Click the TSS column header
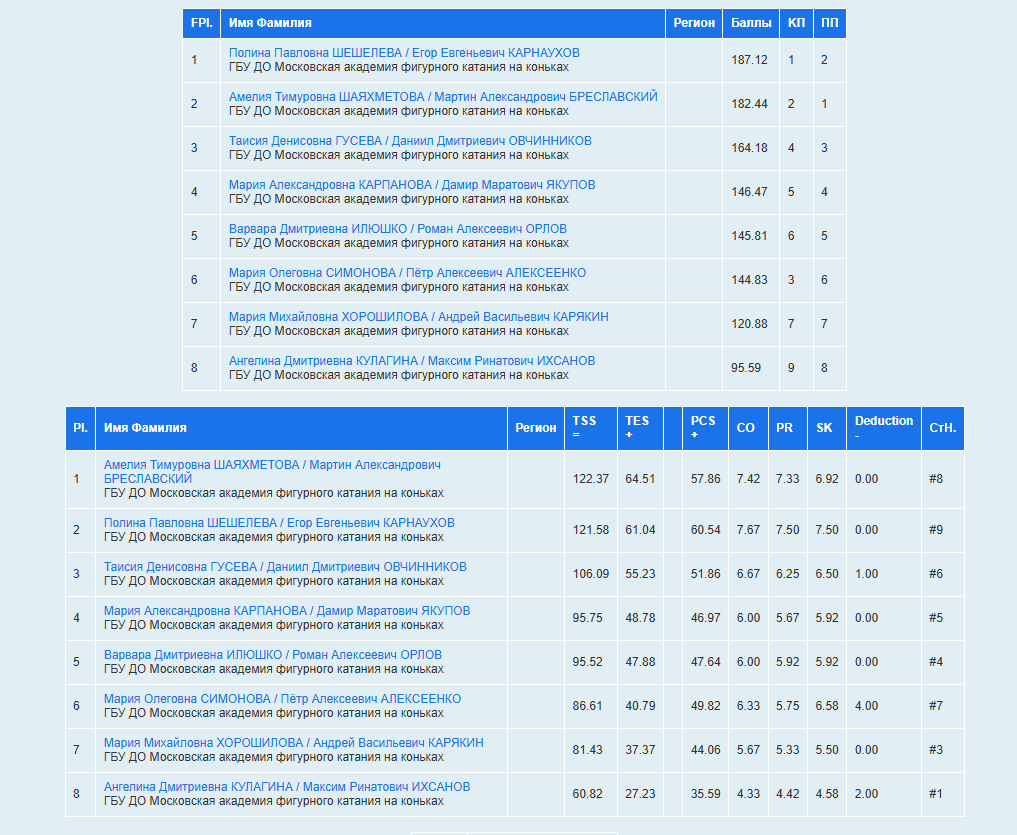 coord(591,428)
